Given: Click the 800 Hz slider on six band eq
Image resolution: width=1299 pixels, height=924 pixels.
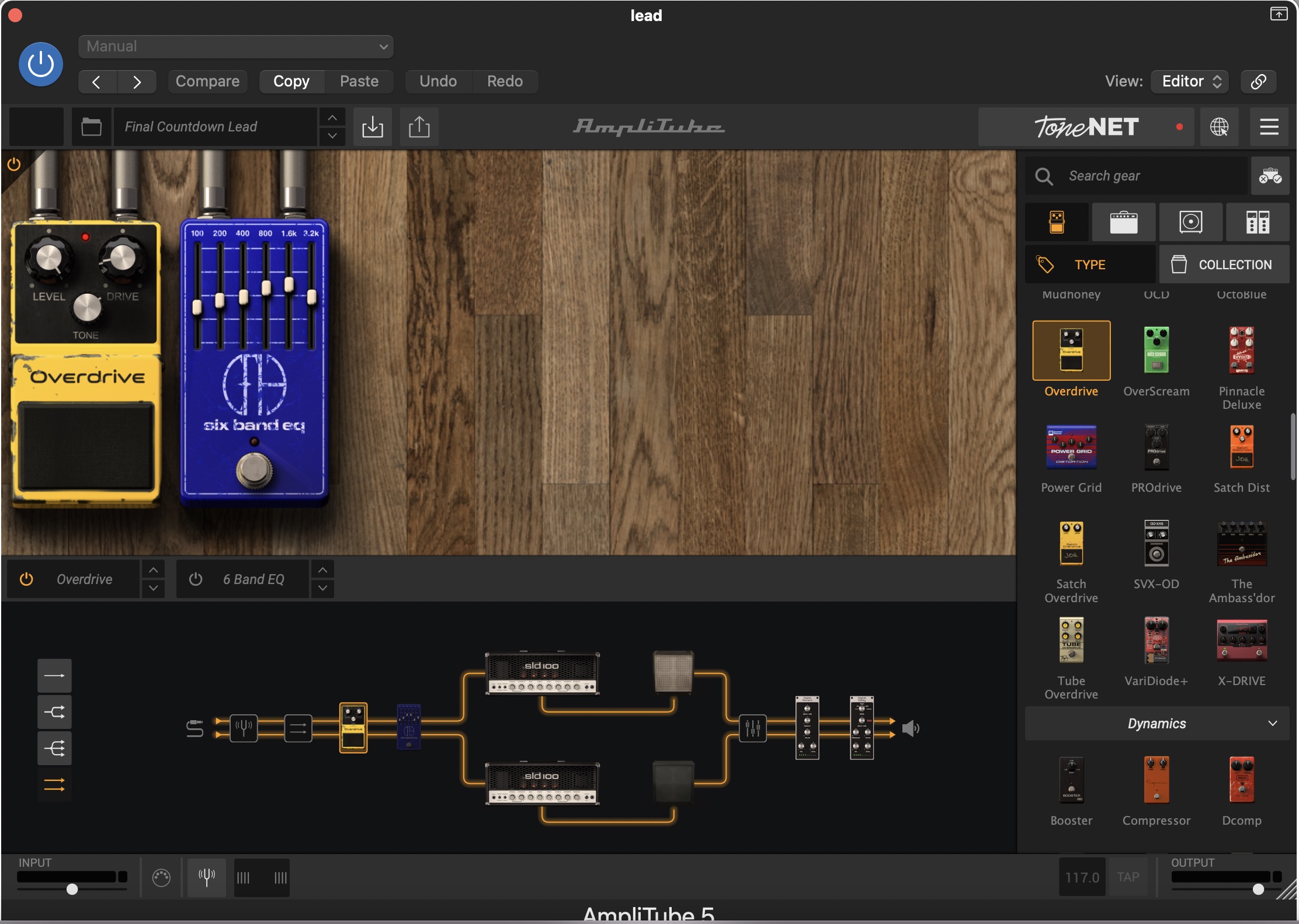Looking at the screenshot, I should tap(266, 287).
